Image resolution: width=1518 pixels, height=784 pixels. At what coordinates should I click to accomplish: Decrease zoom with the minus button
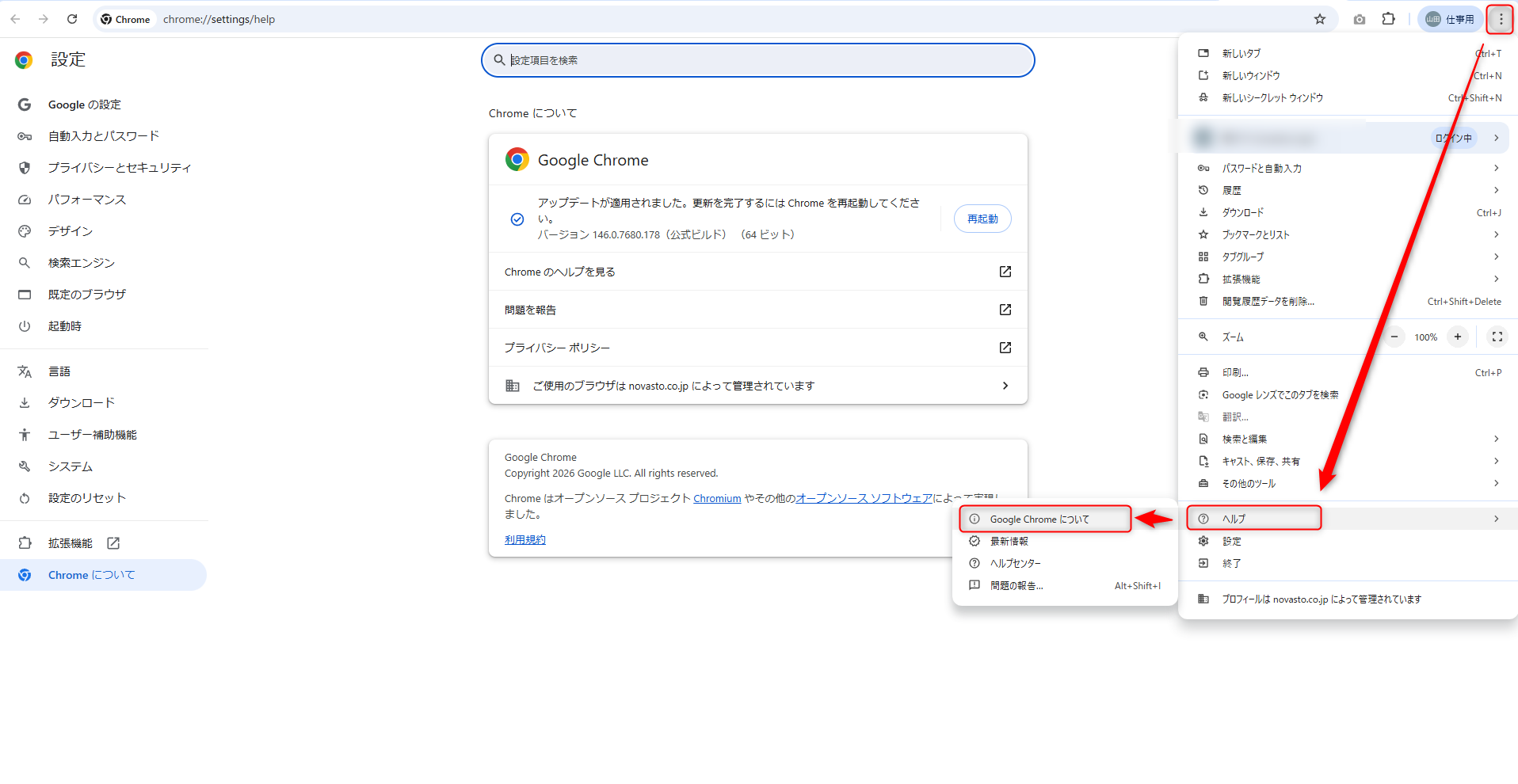coord(1394,337)
